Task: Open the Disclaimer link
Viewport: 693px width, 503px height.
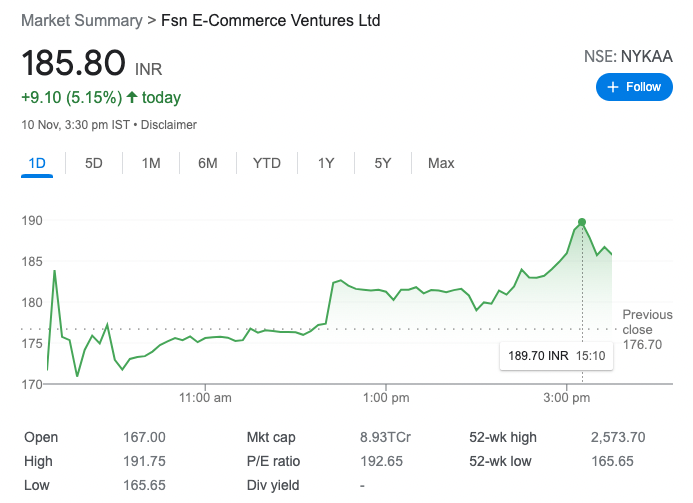Action: (x=168, y=125)
